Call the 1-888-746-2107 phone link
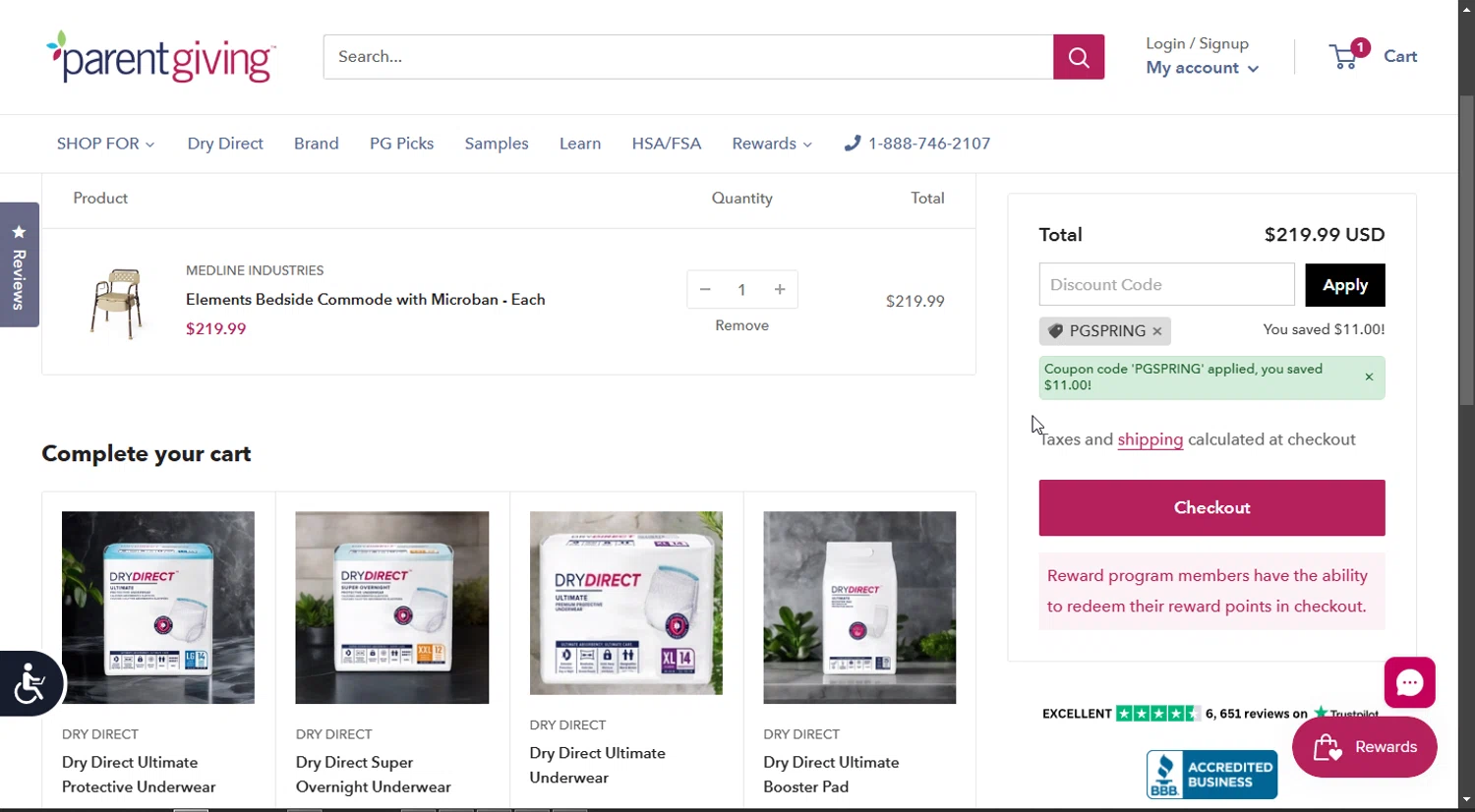Screen dimensions: 1475x812 (x=917, y=144)
